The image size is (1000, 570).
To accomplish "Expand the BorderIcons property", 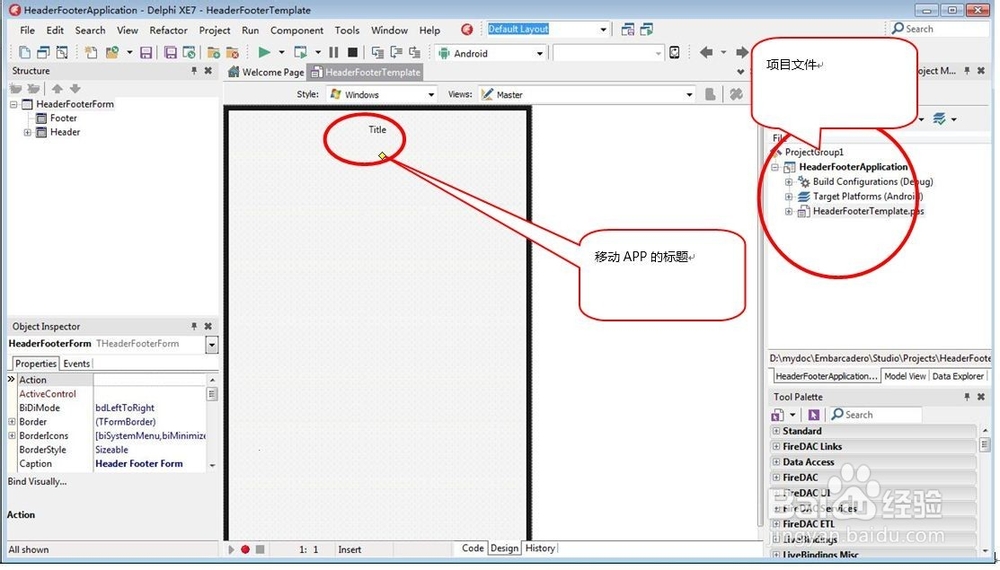I will (x=11, y=435).
